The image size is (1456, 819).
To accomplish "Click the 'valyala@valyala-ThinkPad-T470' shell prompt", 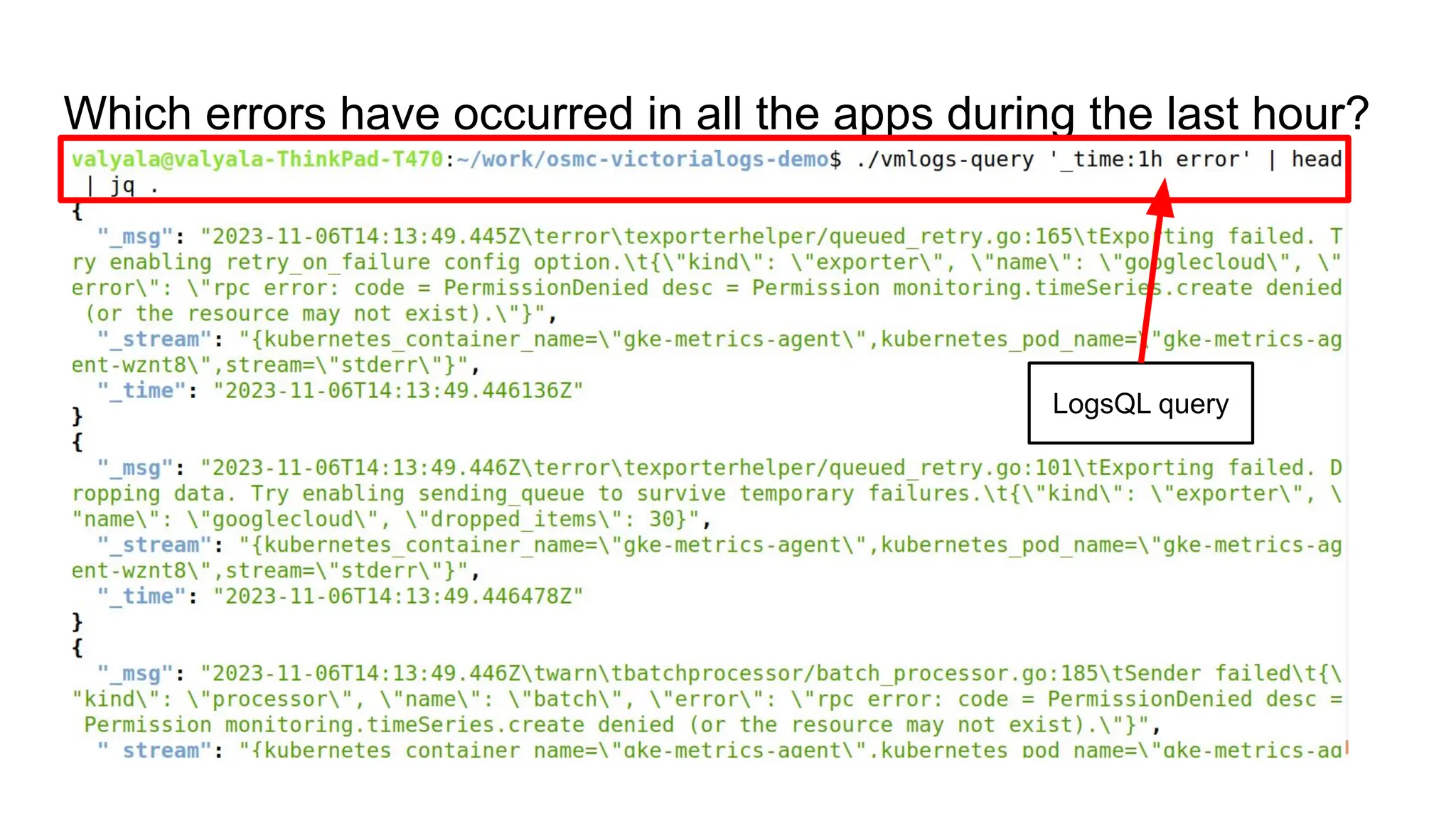I will click(x=257, y=159).
